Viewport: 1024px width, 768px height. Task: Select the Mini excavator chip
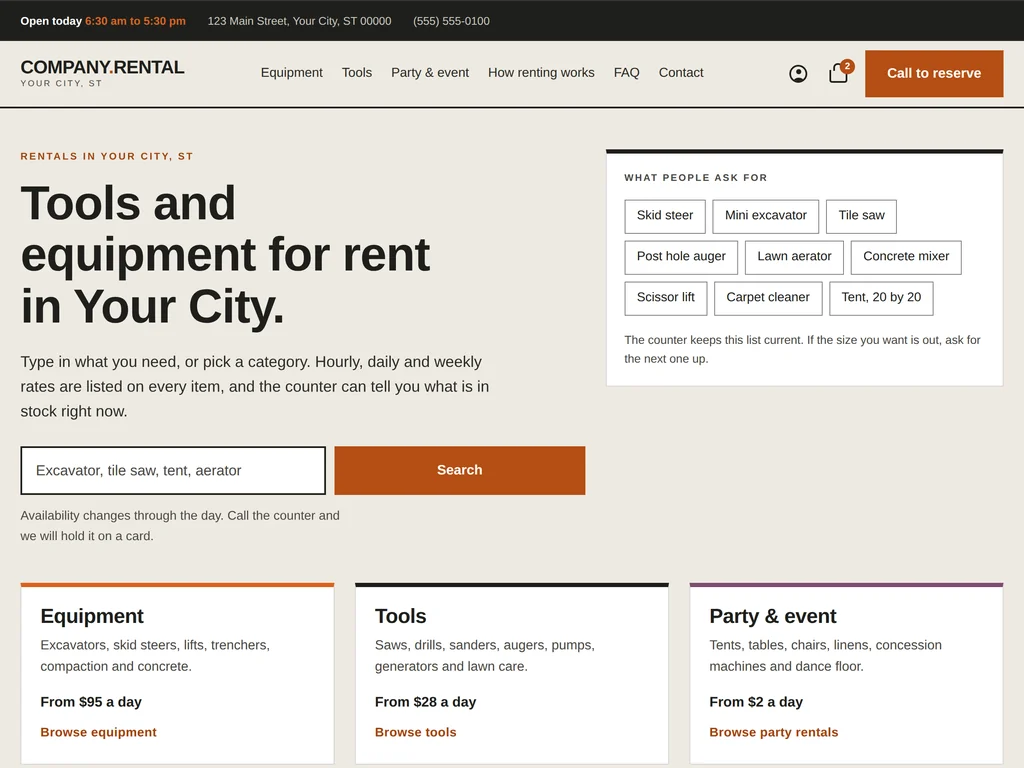[765, 216]
